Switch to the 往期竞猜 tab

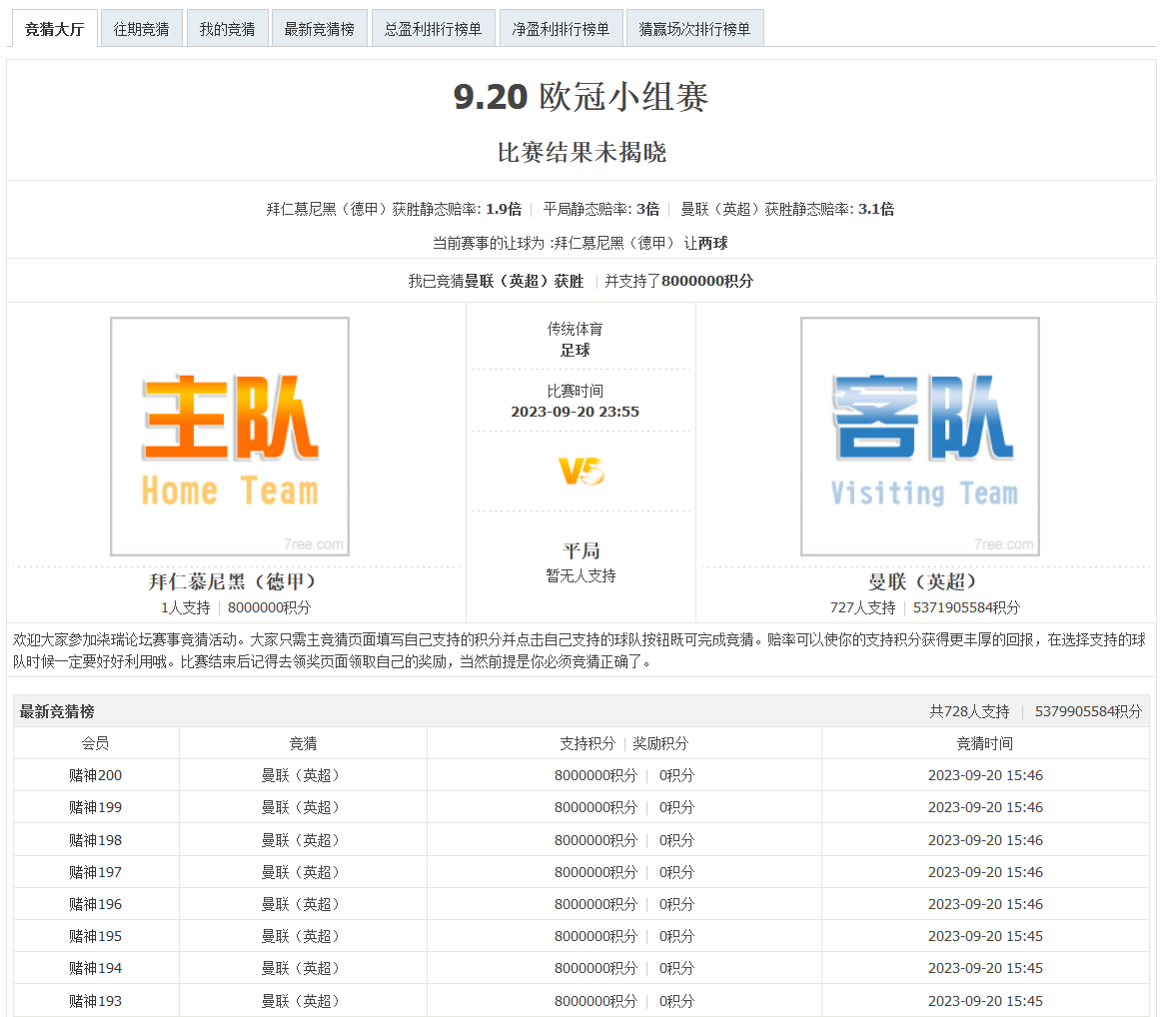[x=141, y=27]
